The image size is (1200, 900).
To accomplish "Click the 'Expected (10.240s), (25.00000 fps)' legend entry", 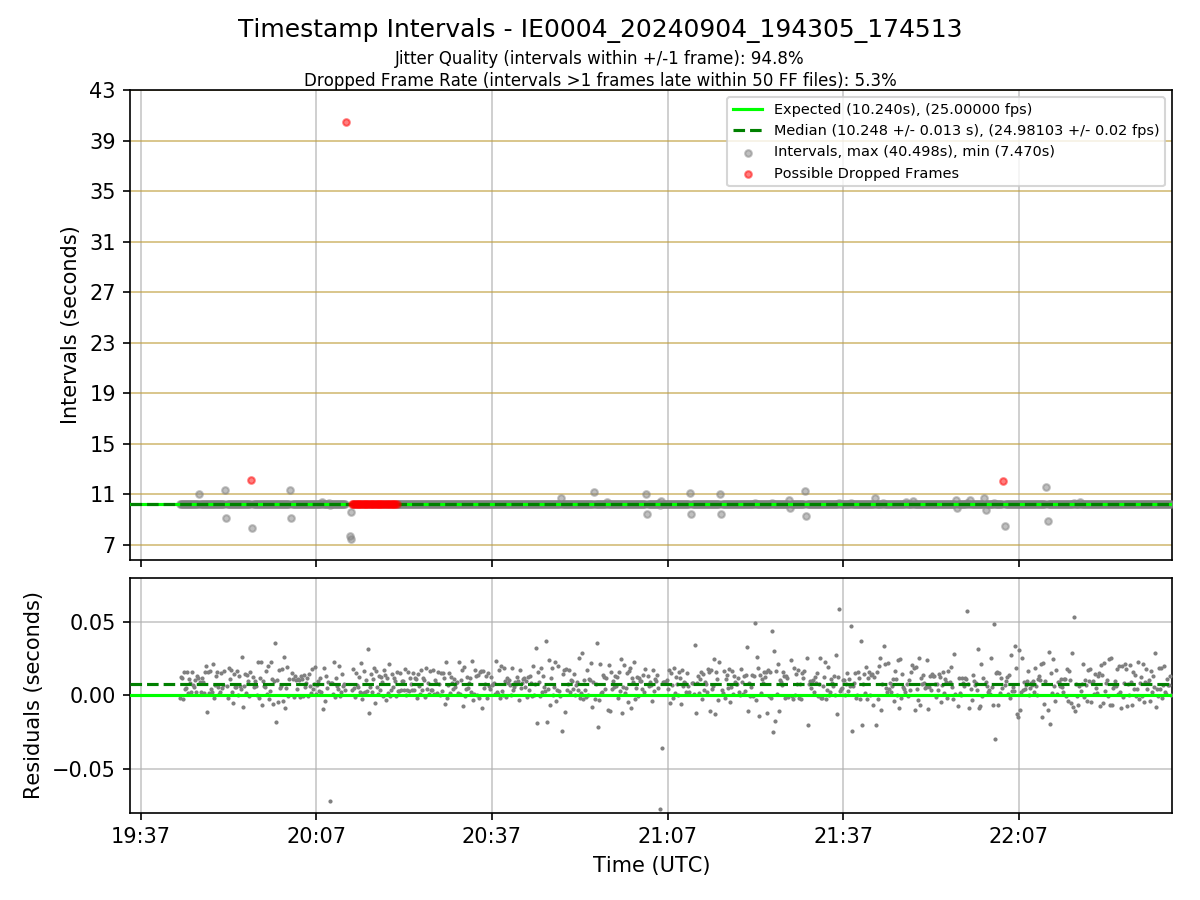I will (x=903, y=109).
